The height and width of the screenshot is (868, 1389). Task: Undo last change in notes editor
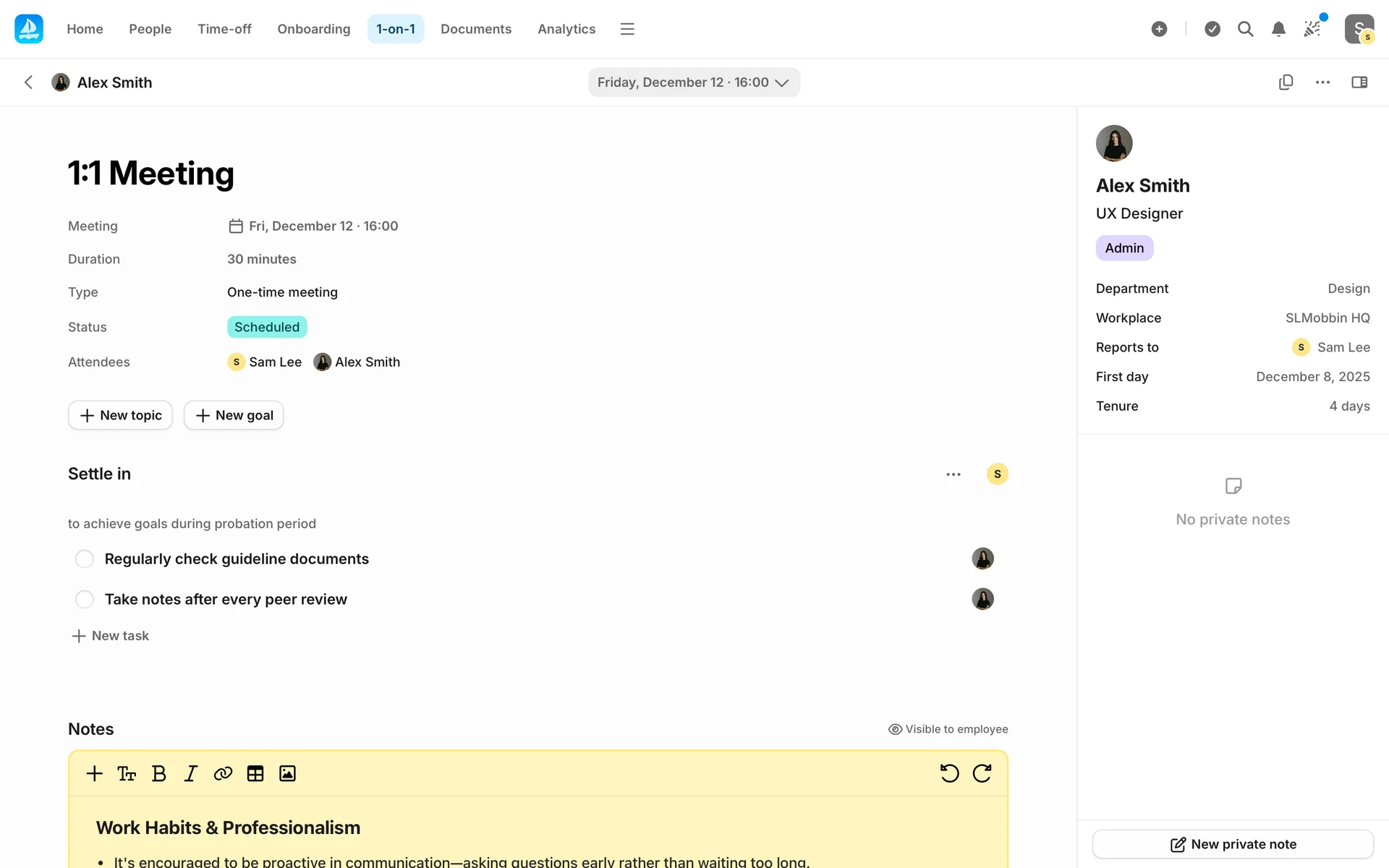(949, 773)
